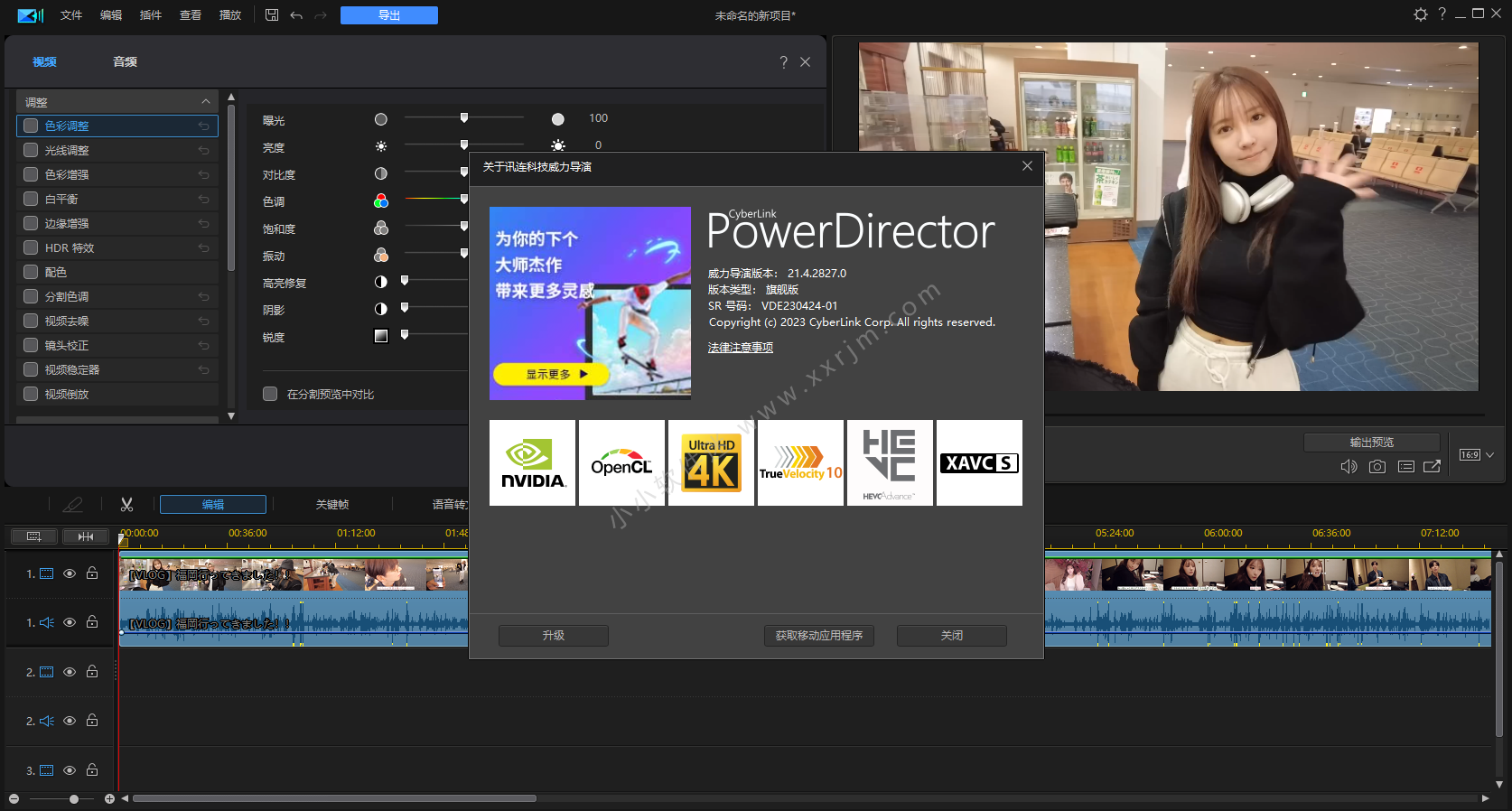Reset the 白平衡 adjustment
The height and width of the screenshot is (811, 1512).
tap(204, 200)
